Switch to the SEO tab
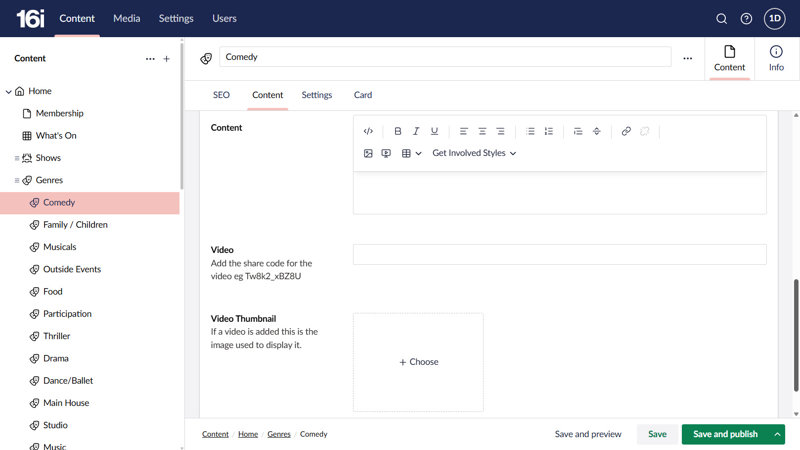 point(221,95)
